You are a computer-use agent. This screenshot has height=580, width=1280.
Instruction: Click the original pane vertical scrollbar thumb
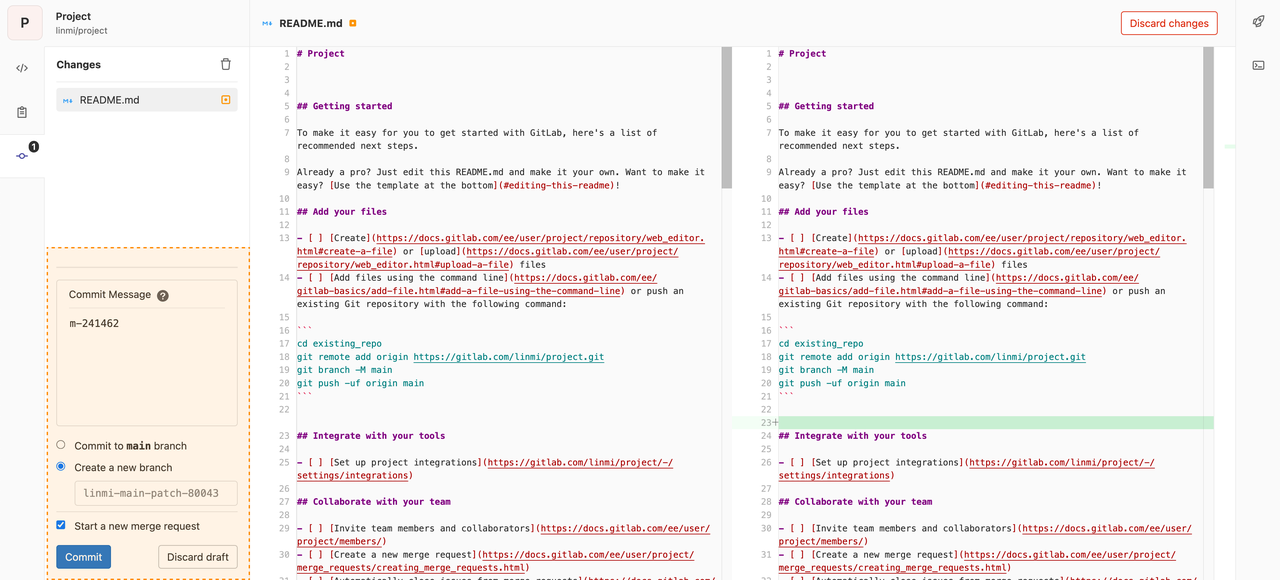tap(727, 118)
